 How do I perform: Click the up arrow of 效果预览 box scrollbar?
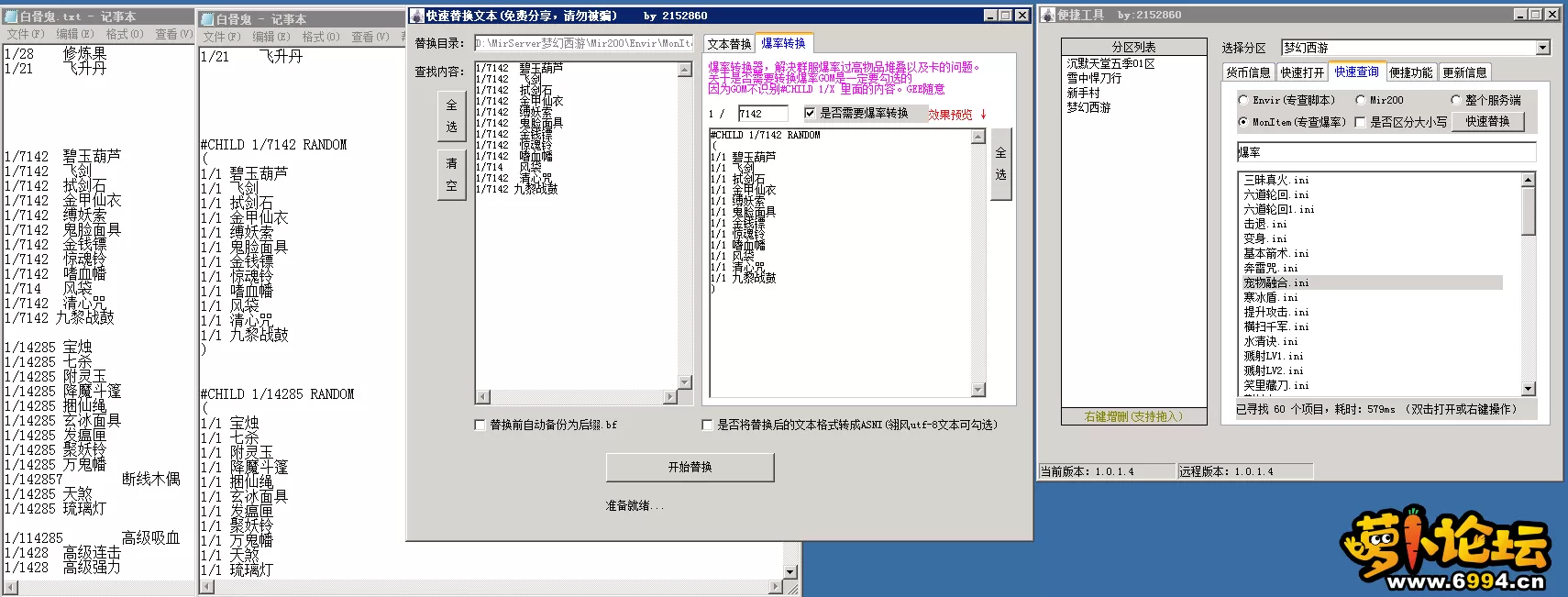978,137
